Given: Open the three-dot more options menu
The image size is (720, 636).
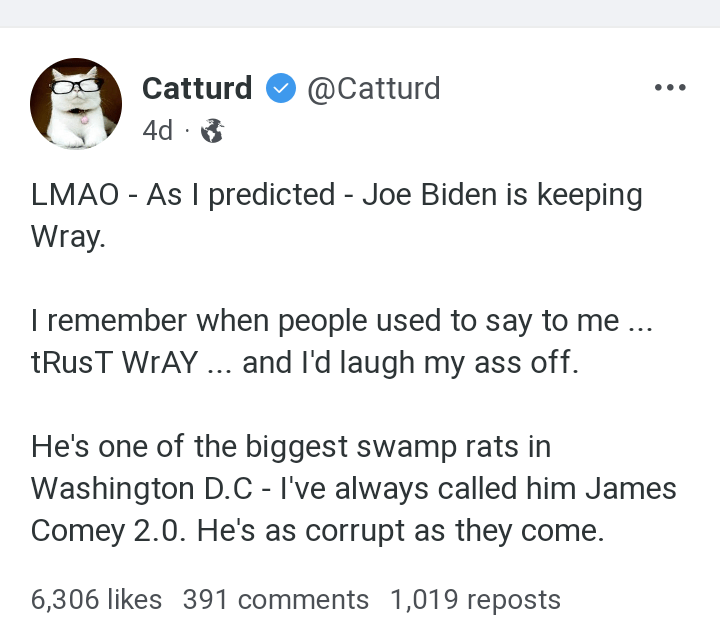Looking at the screenshot, I should (x=669, y=88).
